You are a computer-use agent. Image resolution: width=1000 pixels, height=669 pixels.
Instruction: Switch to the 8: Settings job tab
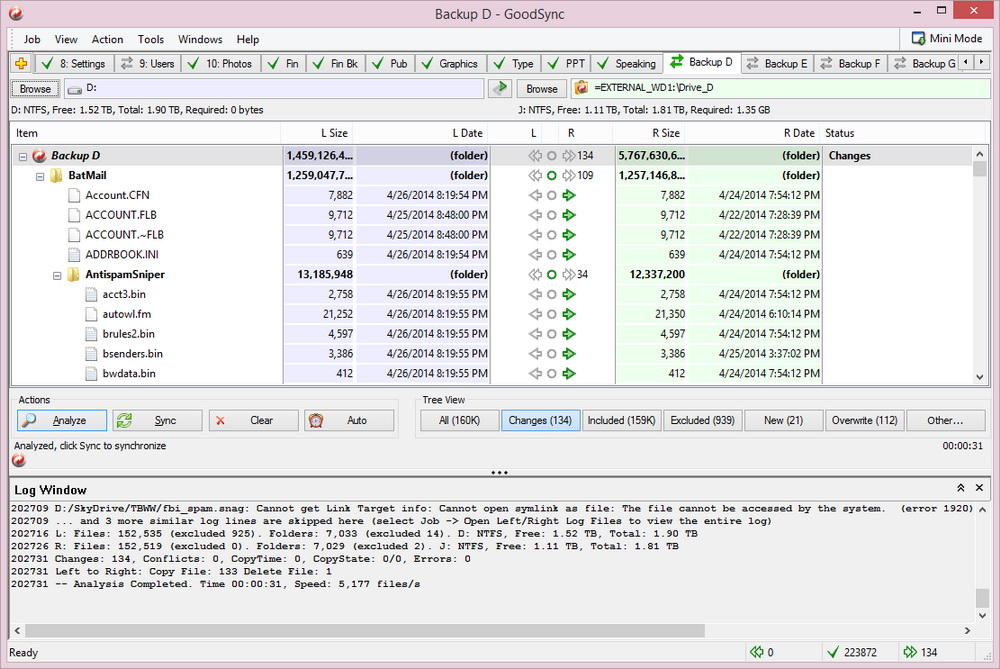(73, 64)
